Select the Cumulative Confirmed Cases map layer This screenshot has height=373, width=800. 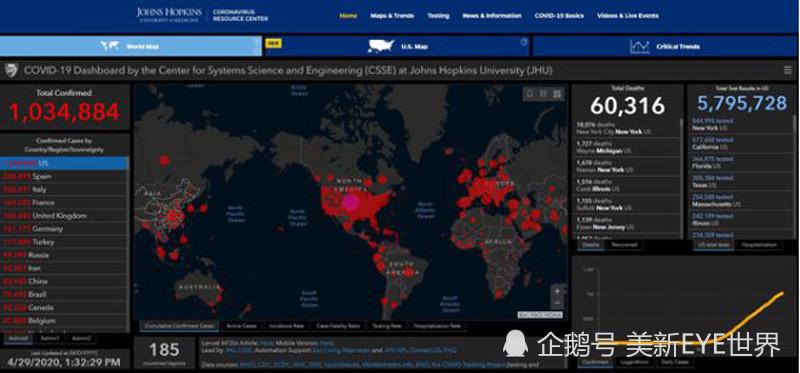pos(179,326)
